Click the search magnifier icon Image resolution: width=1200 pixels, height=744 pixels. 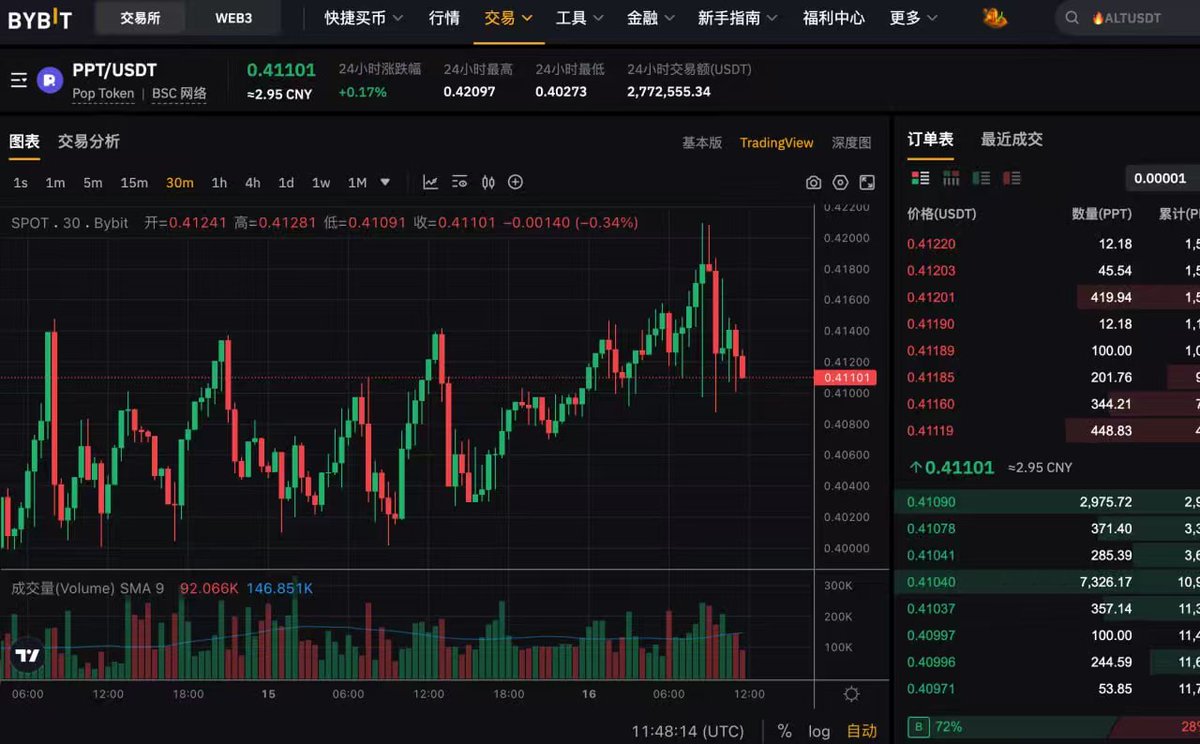[x=1072, y=18]
